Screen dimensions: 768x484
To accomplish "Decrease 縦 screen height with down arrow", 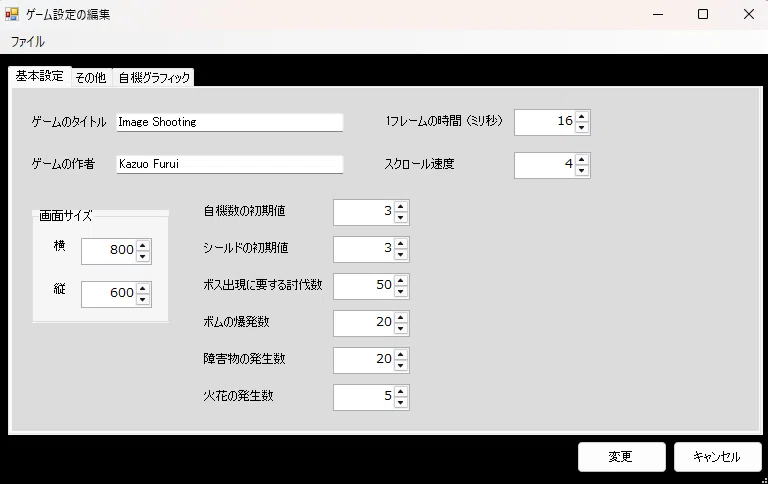I will coord(143,299).
